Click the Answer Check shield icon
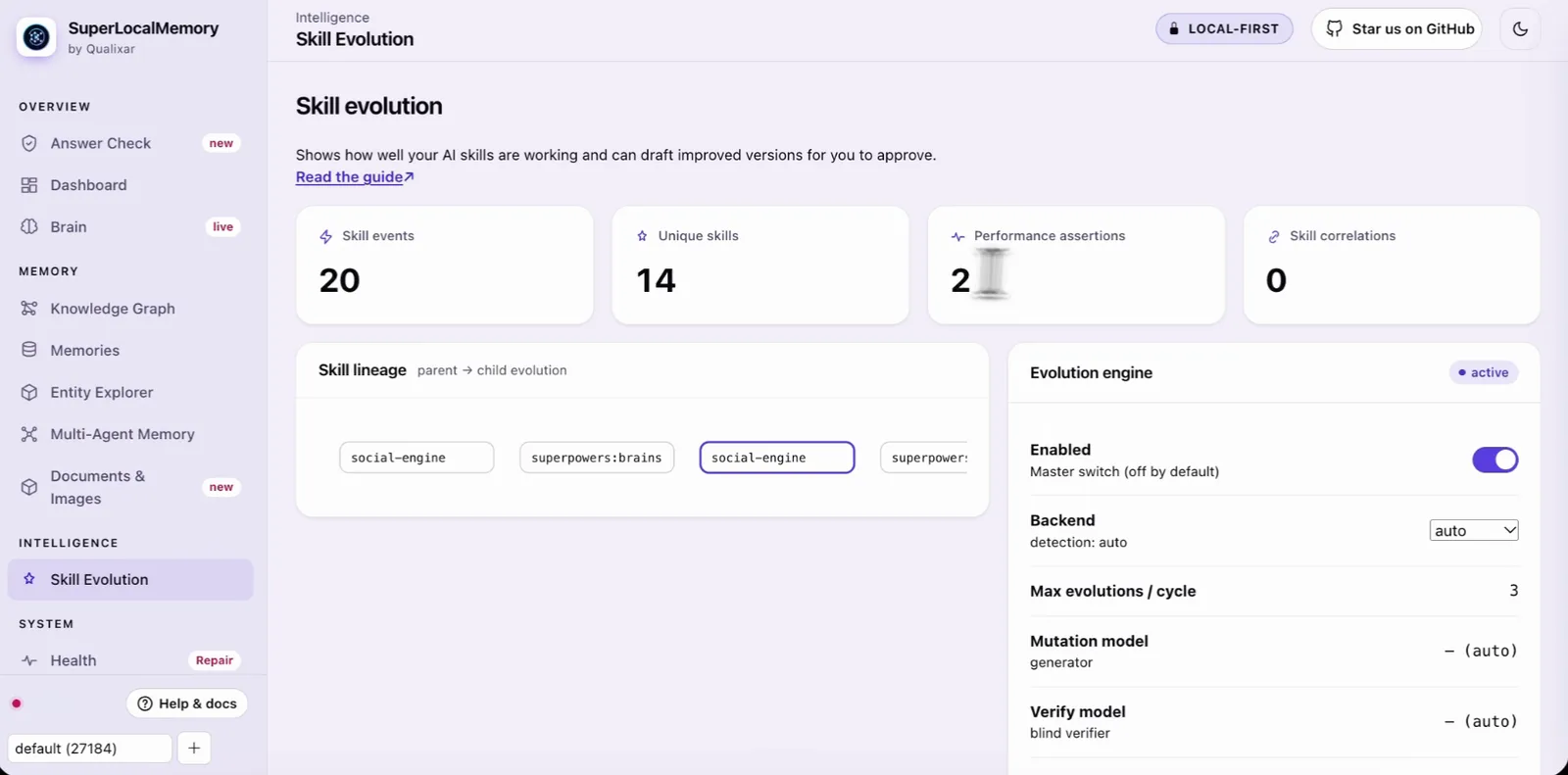Viewport: 1568px width, 775px height. click(29, 143)
